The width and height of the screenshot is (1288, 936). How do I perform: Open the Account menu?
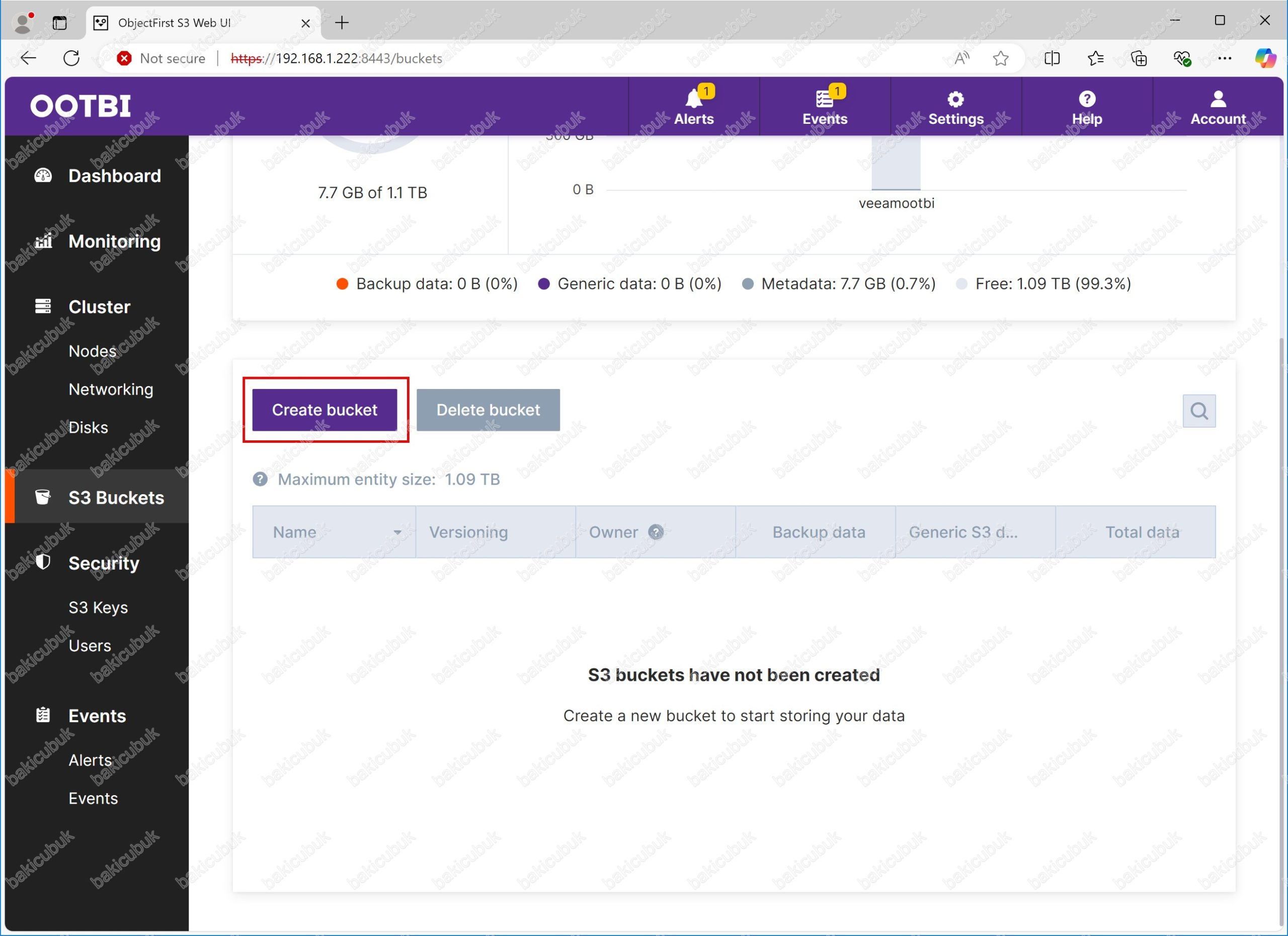1218,106
